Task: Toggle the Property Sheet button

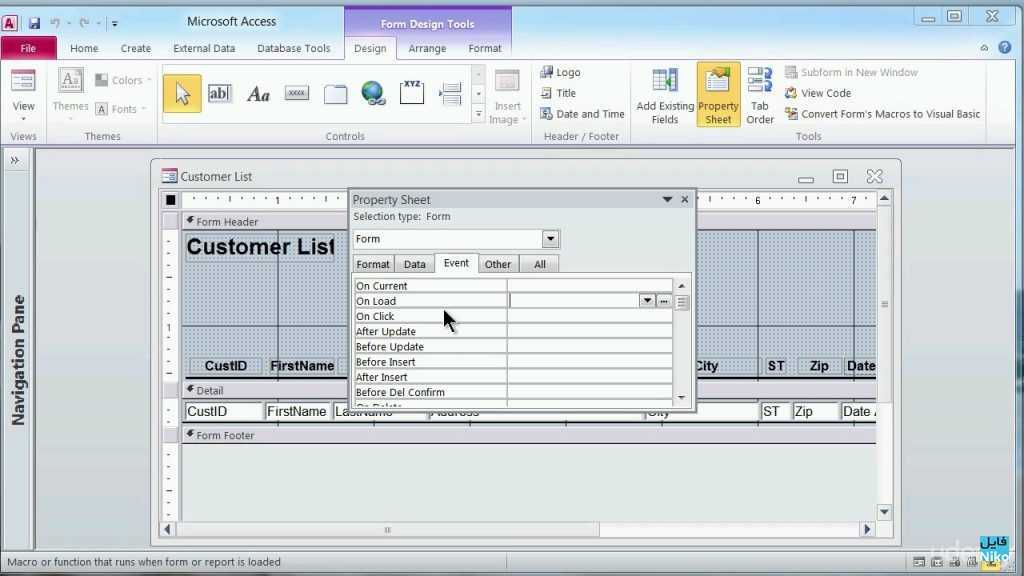Action: click(x=718, y=95)
